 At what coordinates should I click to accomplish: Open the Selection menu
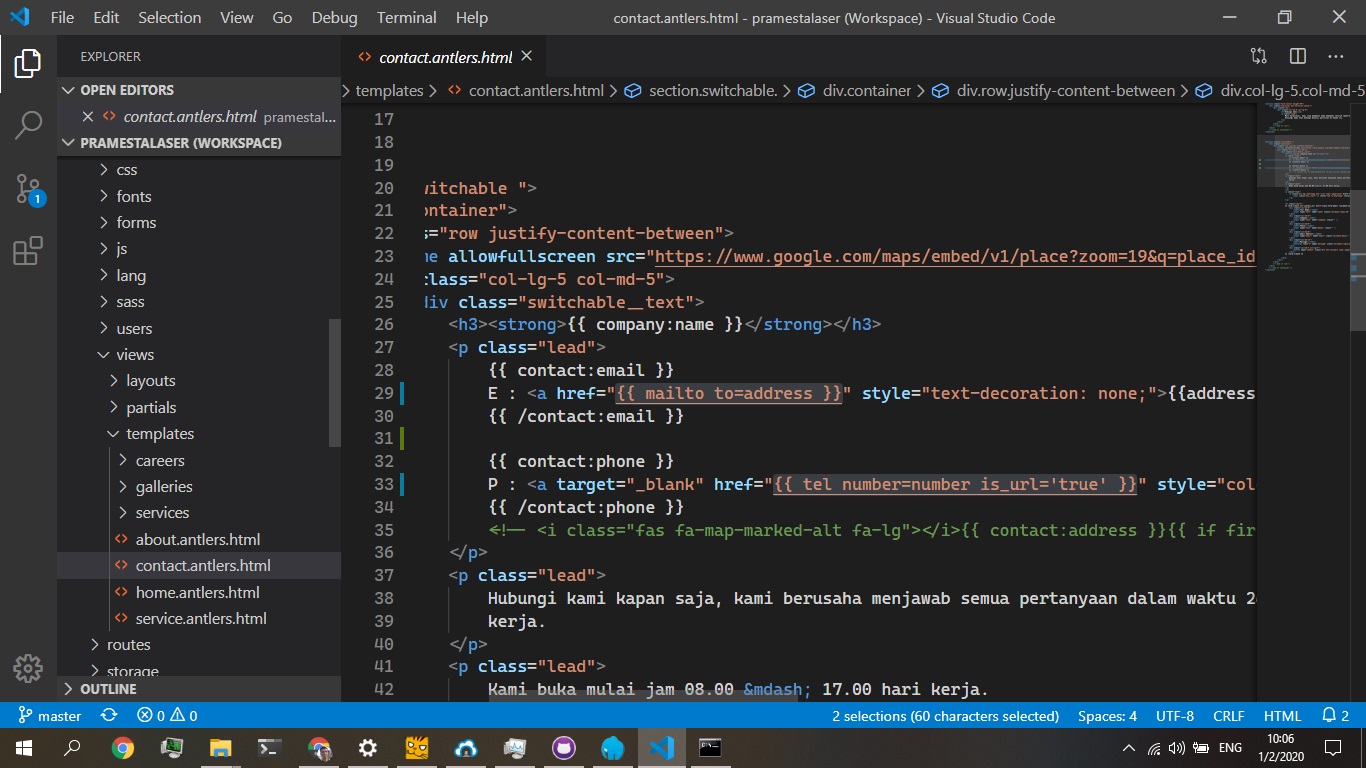click(x=170, y=17)
